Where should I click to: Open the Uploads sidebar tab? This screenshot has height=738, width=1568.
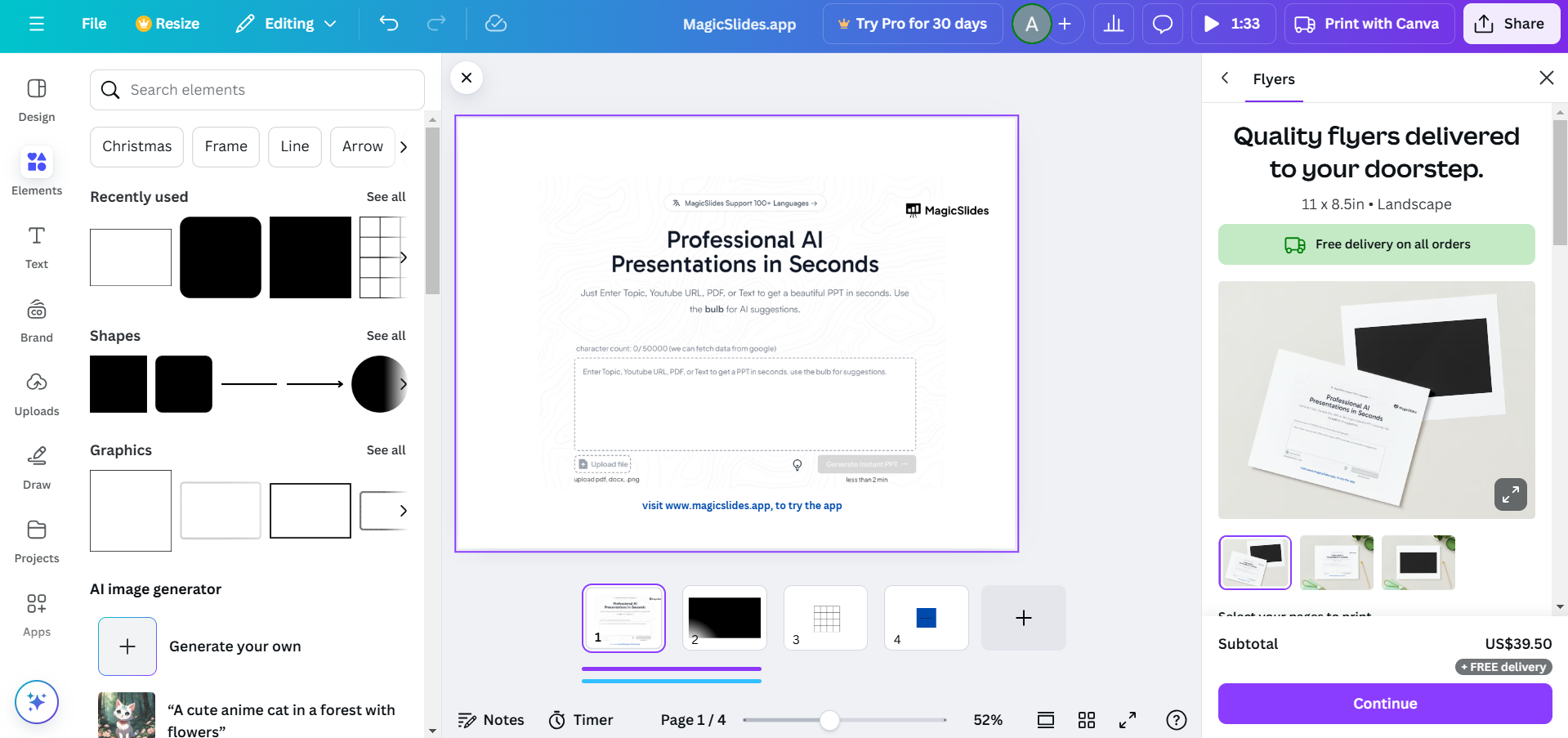point(37,394)
